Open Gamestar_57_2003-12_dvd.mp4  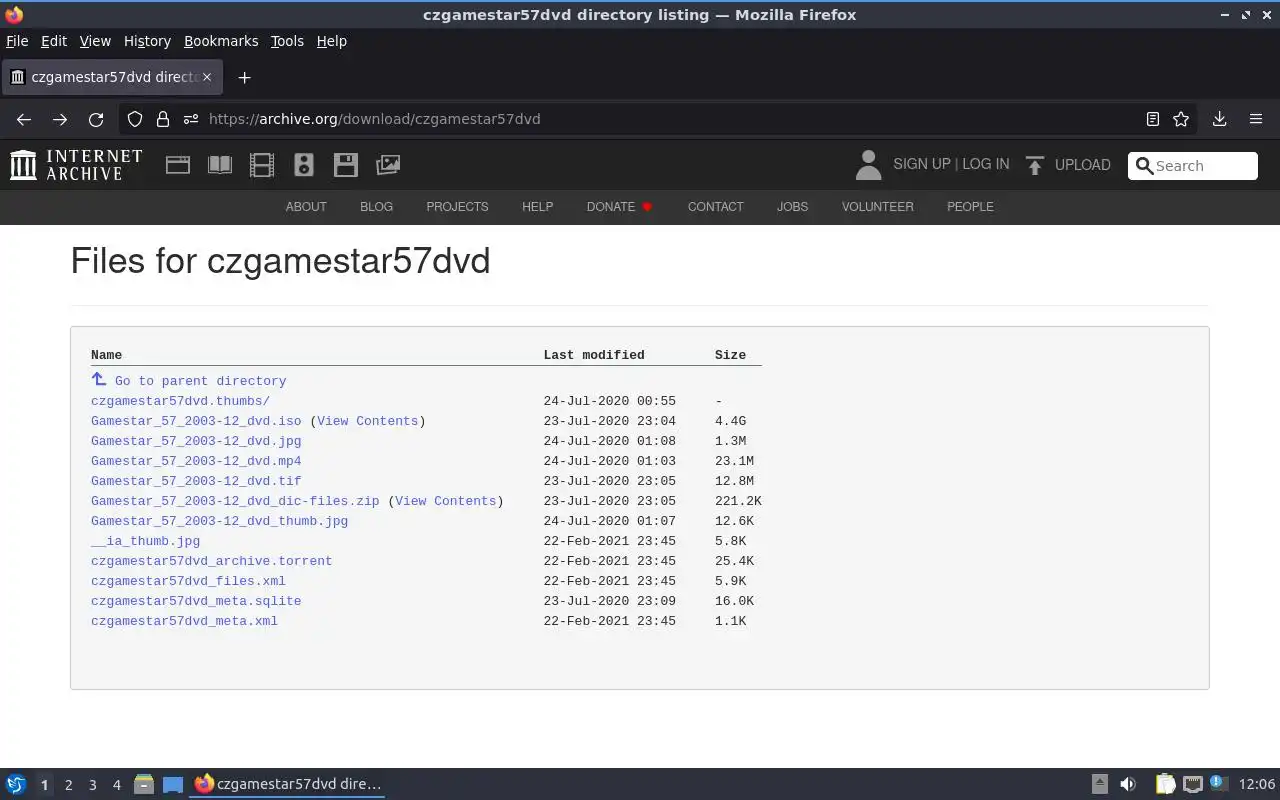tap(196, 461)
